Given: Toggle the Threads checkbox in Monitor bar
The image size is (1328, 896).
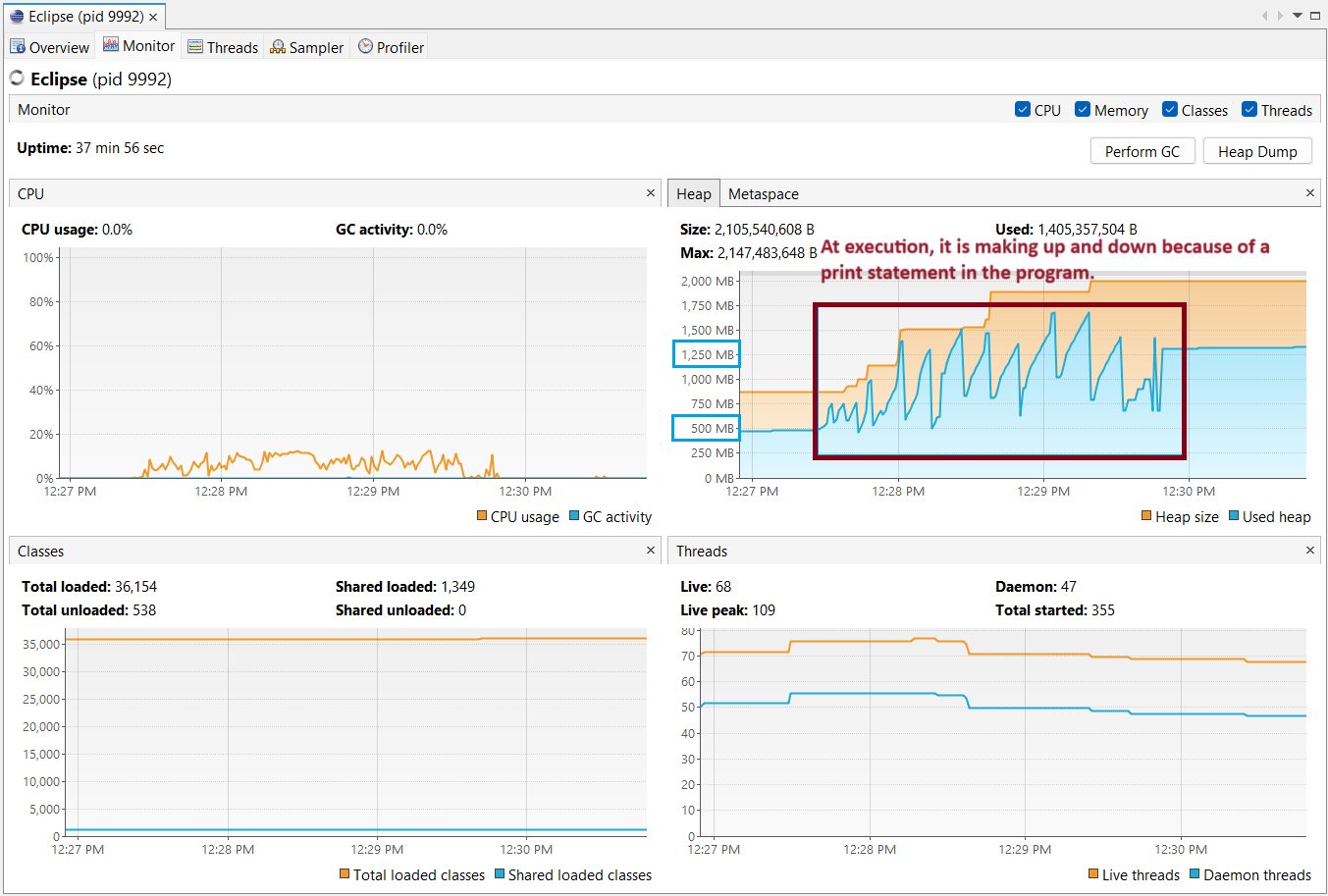Looking at the screenshot, I should click(x=1249, y=110).
